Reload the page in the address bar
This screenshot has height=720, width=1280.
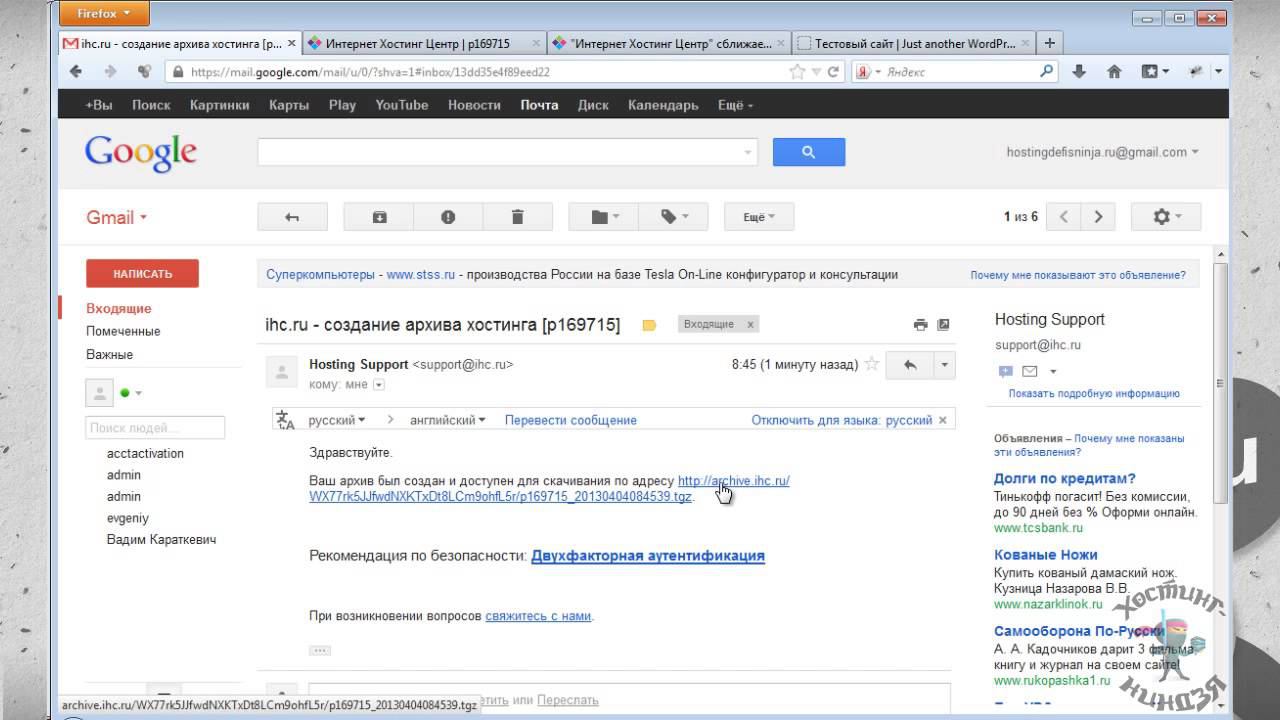(833, 72)
